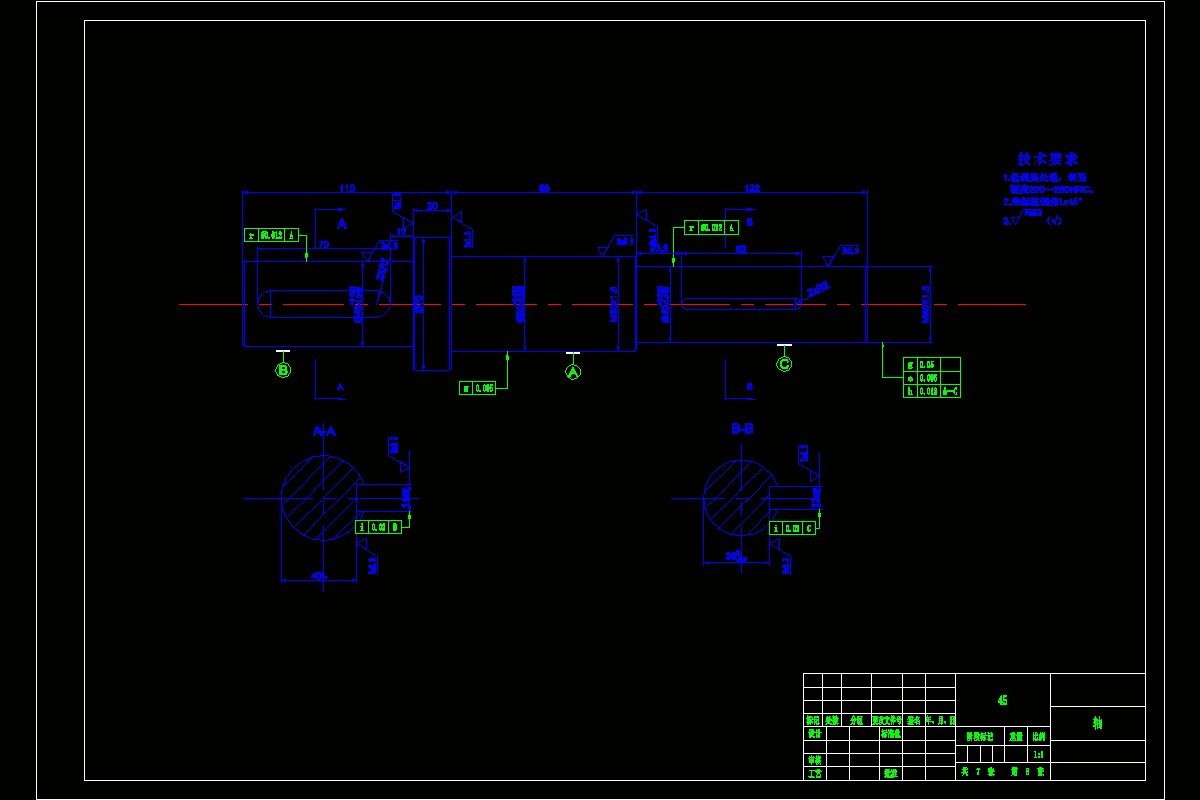Click the Ø70 collar diameter dimension
This screenshot has height=800, width=1200.
click(x=419, y=304)
